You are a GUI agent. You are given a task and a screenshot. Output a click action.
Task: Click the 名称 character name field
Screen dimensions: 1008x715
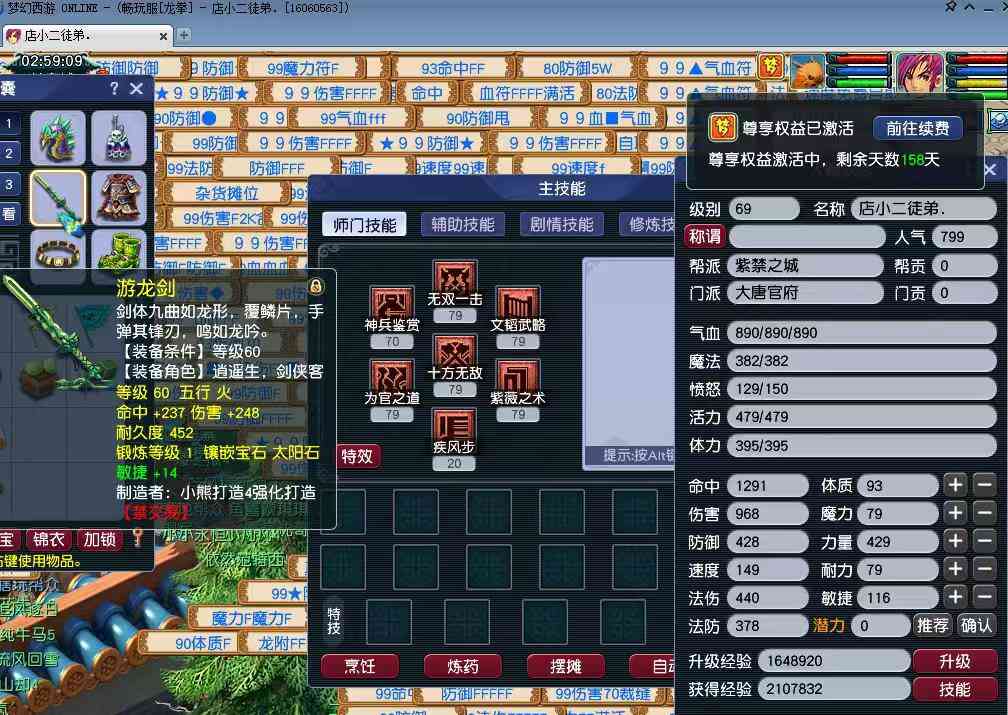(923, 209)
